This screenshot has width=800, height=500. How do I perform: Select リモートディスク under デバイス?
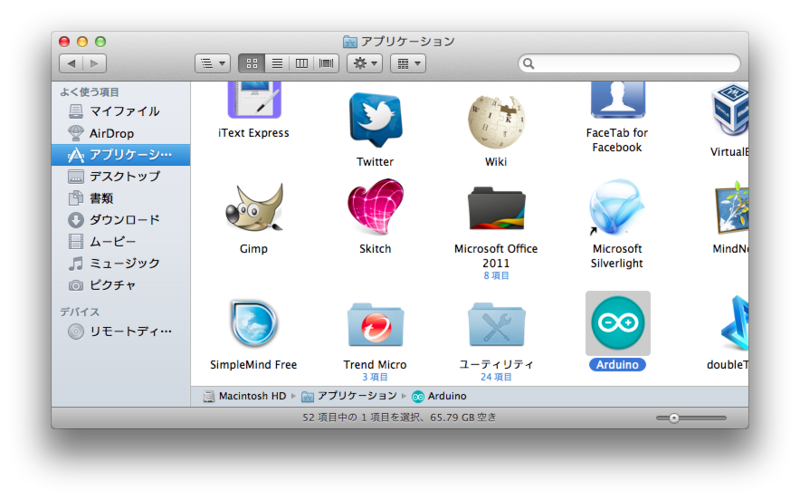pos(121,332)
